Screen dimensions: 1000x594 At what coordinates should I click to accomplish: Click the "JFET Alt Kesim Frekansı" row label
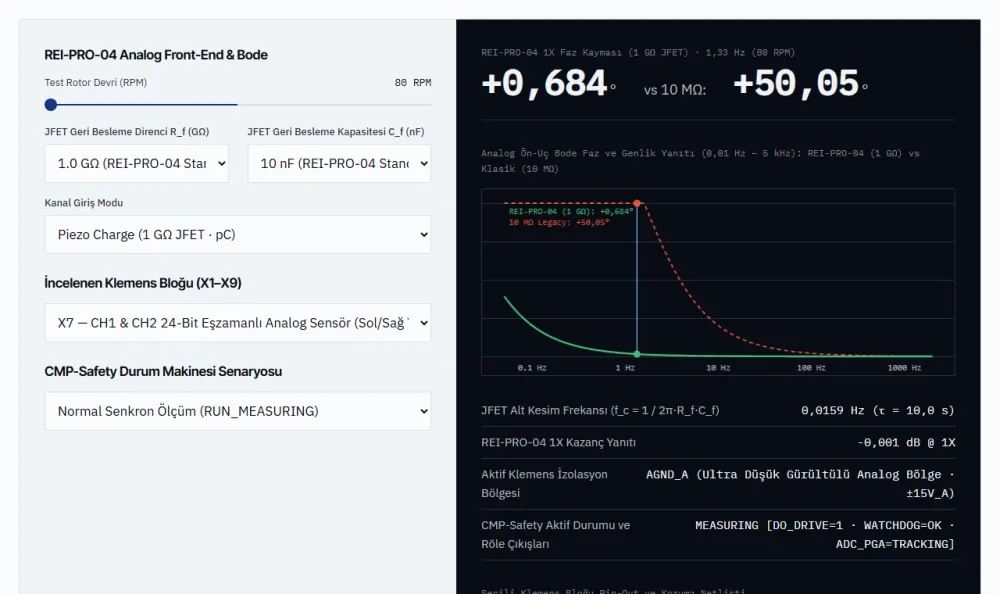(600, 410)
